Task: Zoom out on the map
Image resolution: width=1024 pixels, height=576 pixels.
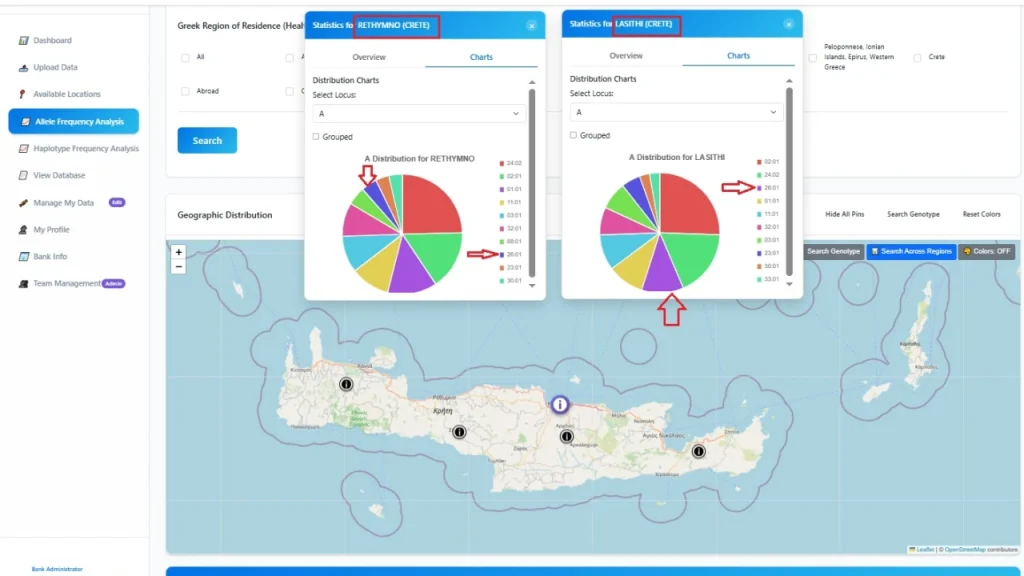Action: [x=179, y=267]
